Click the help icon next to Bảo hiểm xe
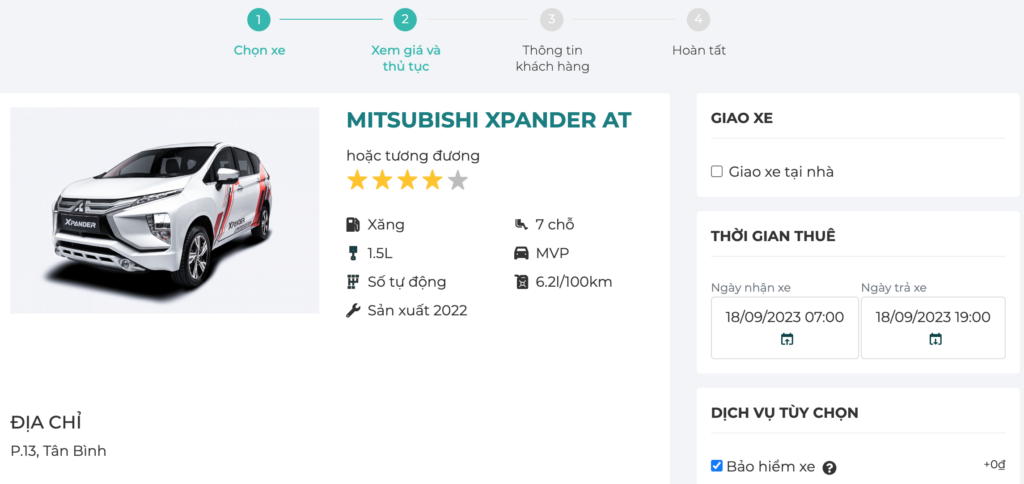Screen dimensions: 1024x484 829,467
